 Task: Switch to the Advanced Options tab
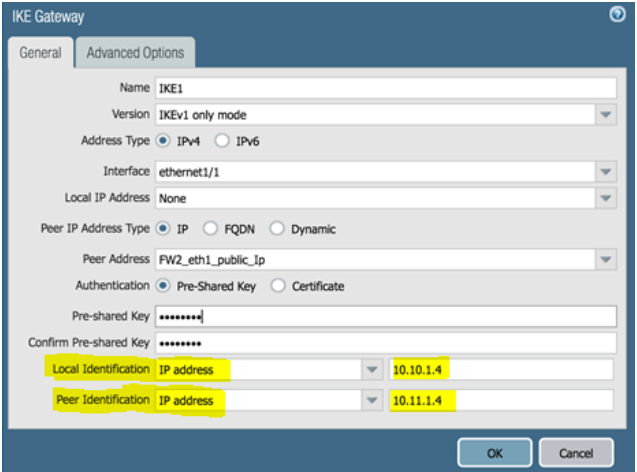[135, 53]
